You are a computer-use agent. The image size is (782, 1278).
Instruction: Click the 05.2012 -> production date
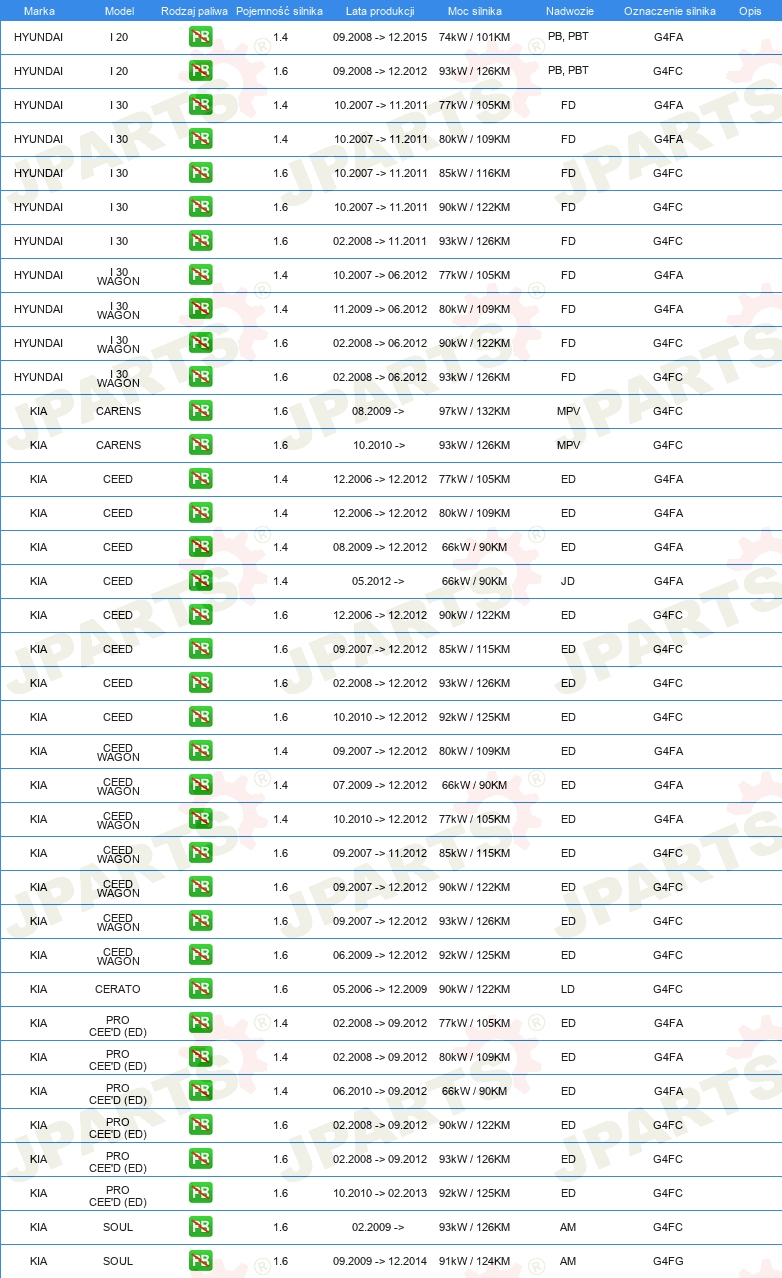tap(378, 581)
